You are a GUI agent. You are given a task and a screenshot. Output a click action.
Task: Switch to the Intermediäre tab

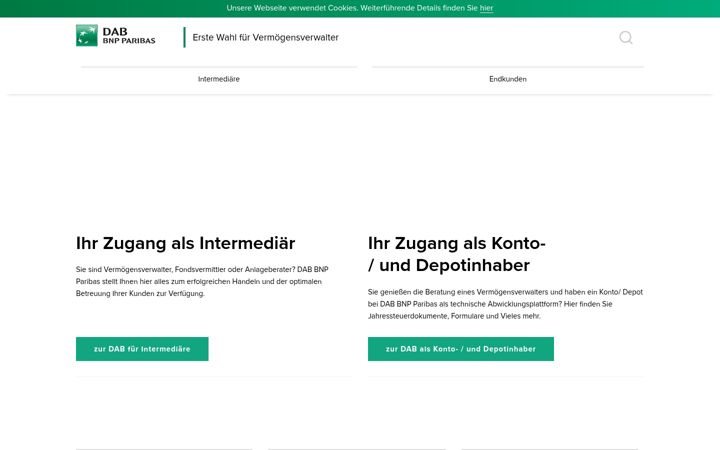pyautogui.click(x=219, y=79)
